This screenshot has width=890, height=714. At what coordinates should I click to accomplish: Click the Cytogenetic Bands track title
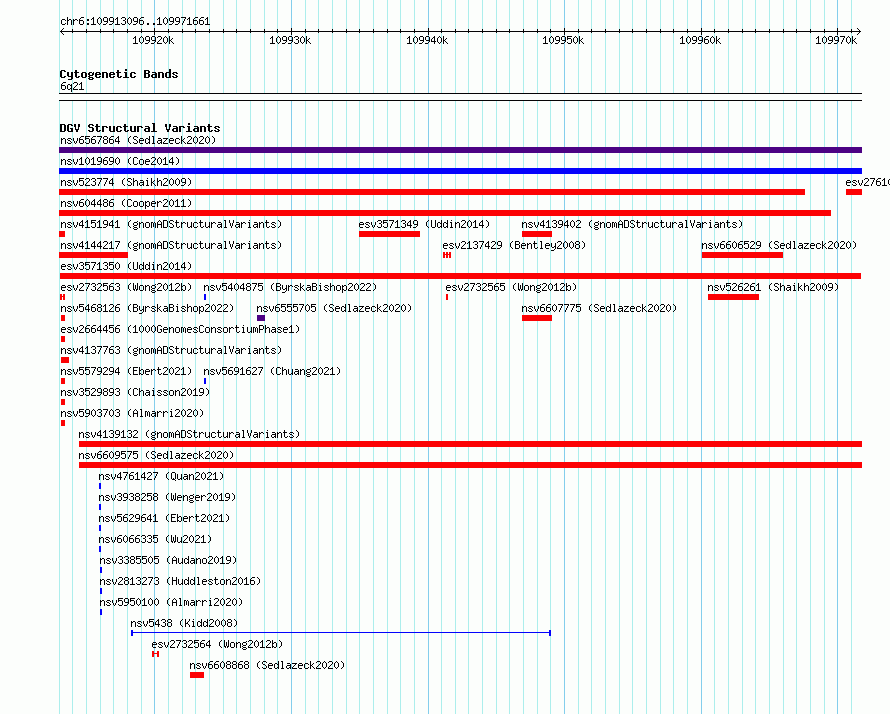click(x=119, y=74)
